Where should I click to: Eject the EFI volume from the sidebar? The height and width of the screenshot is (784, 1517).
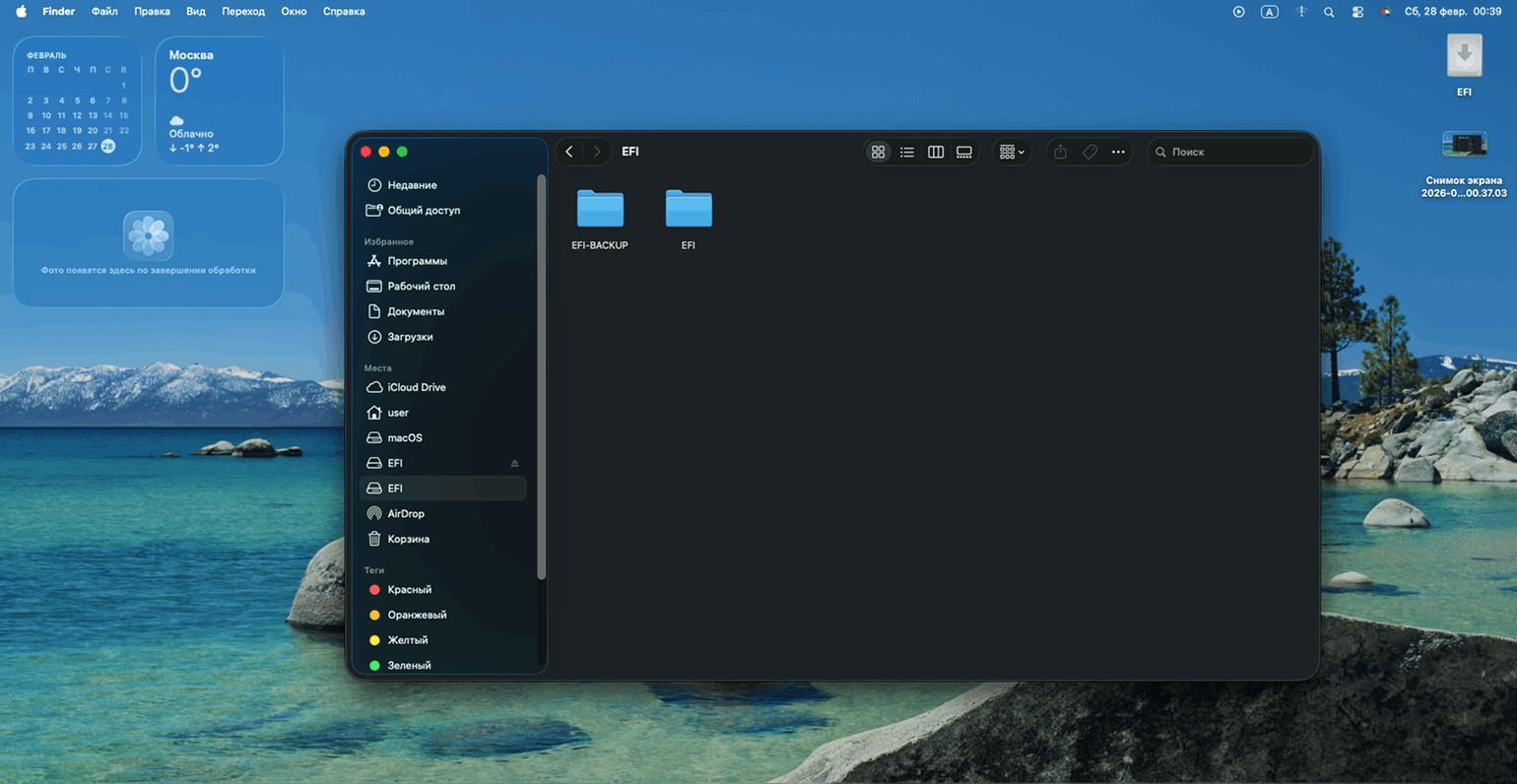514,463
